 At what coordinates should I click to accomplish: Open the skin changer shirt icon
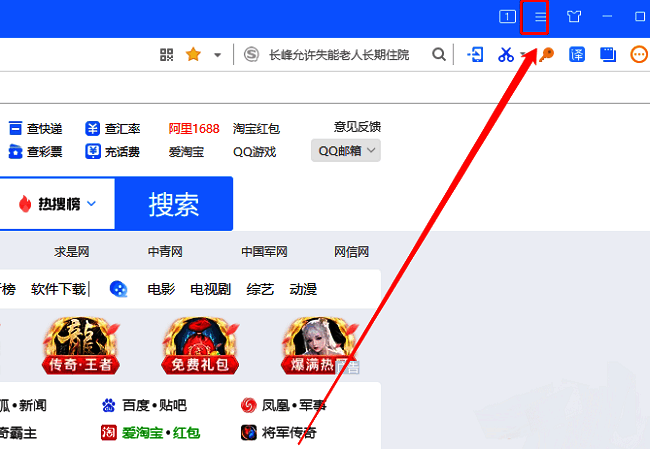[574, 17]
